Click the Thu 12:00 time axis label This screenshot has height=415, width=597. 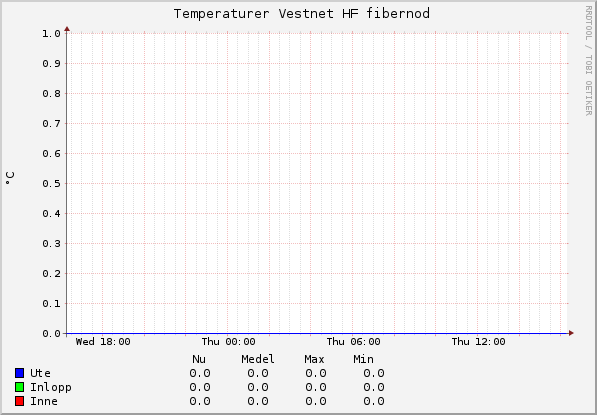[x=479, y=342]
